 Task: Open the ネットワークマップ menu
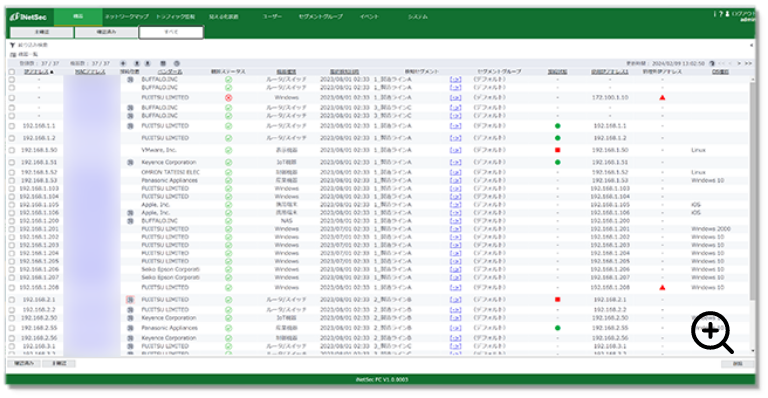click(x=127, y=17)
